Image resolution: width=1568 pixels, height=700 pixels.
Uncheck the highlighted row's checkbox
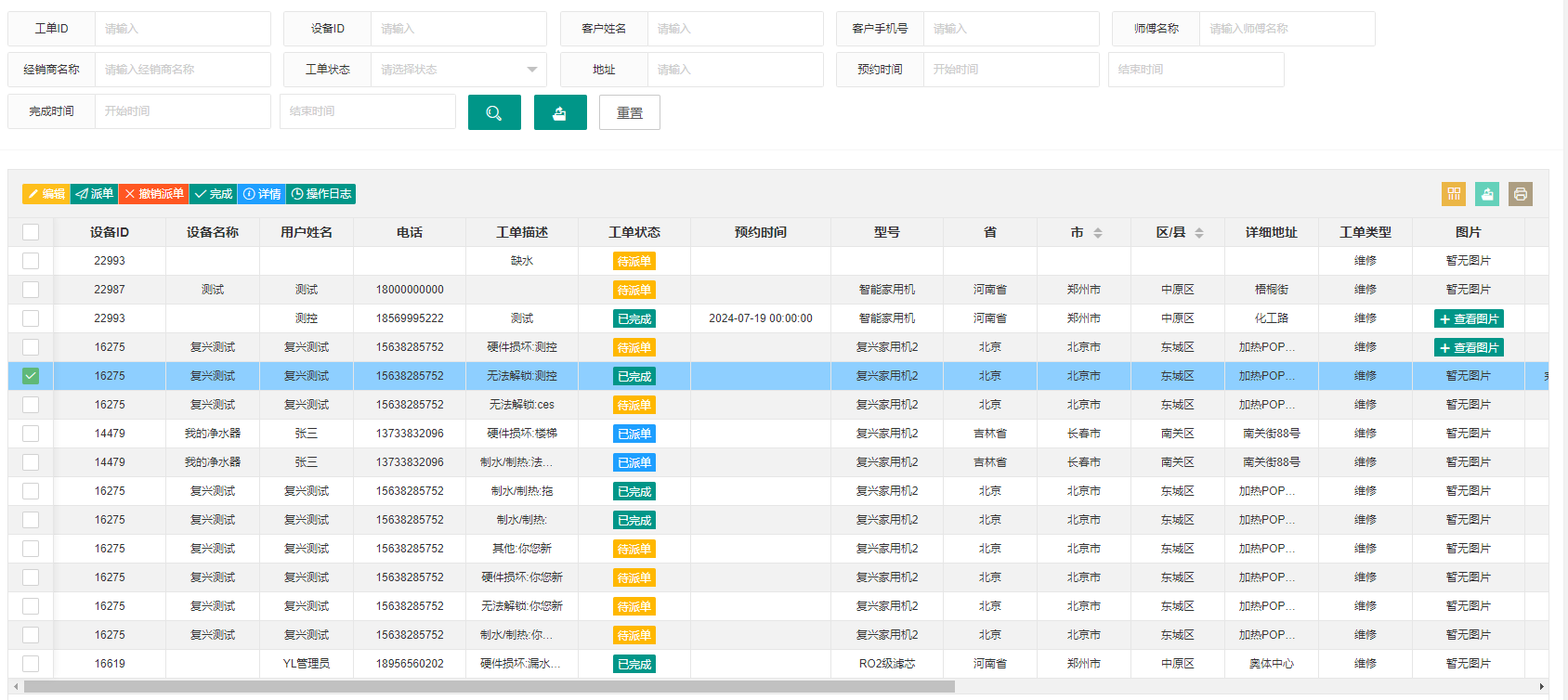point(31,376)
